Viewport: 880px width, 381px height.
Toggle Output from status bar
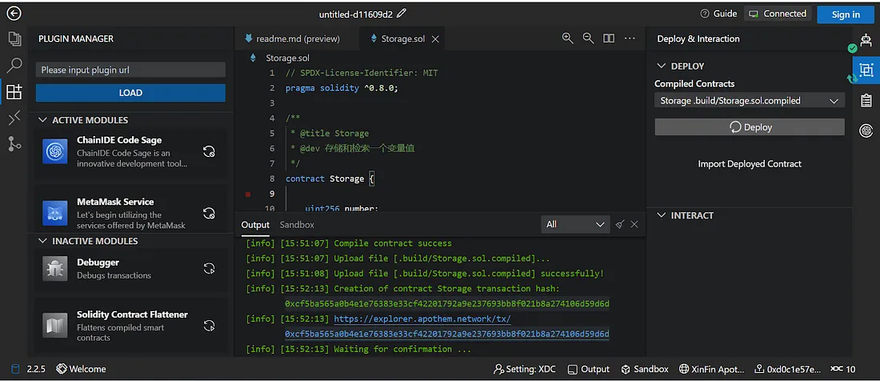(x=588, y=369)
